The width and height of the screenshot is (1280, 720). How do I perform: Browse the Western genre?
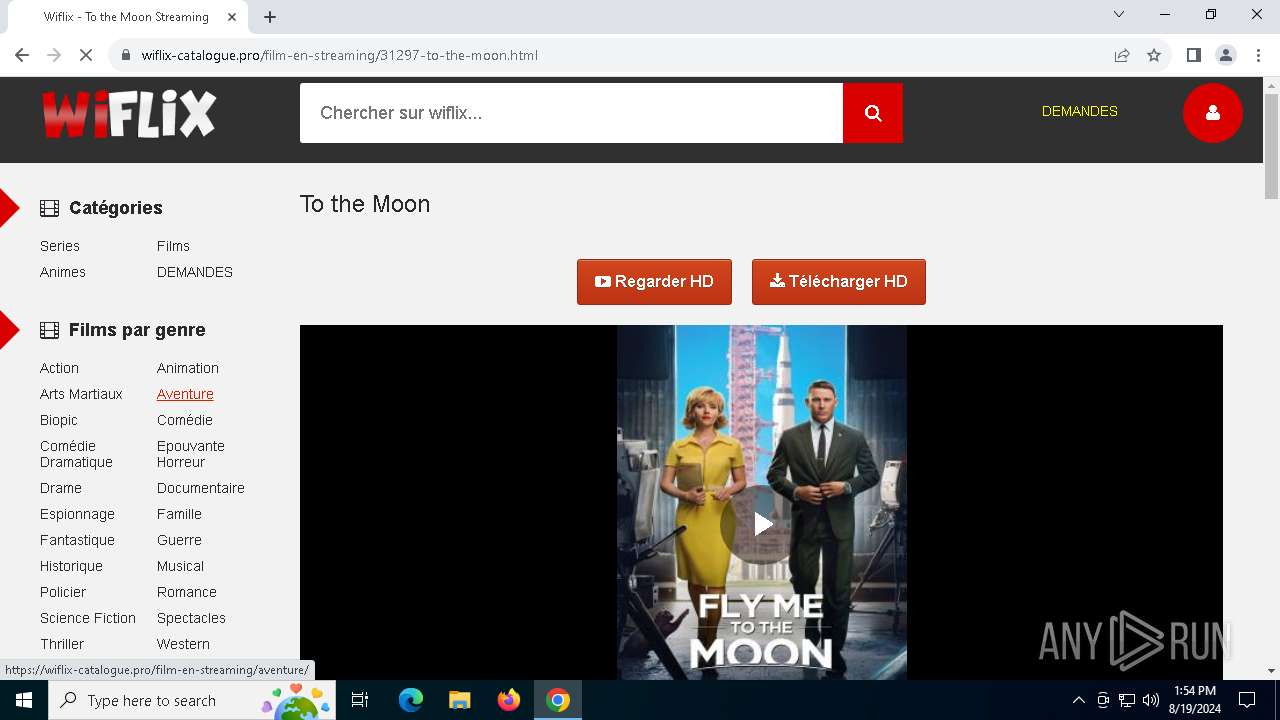tap(183, 644)
